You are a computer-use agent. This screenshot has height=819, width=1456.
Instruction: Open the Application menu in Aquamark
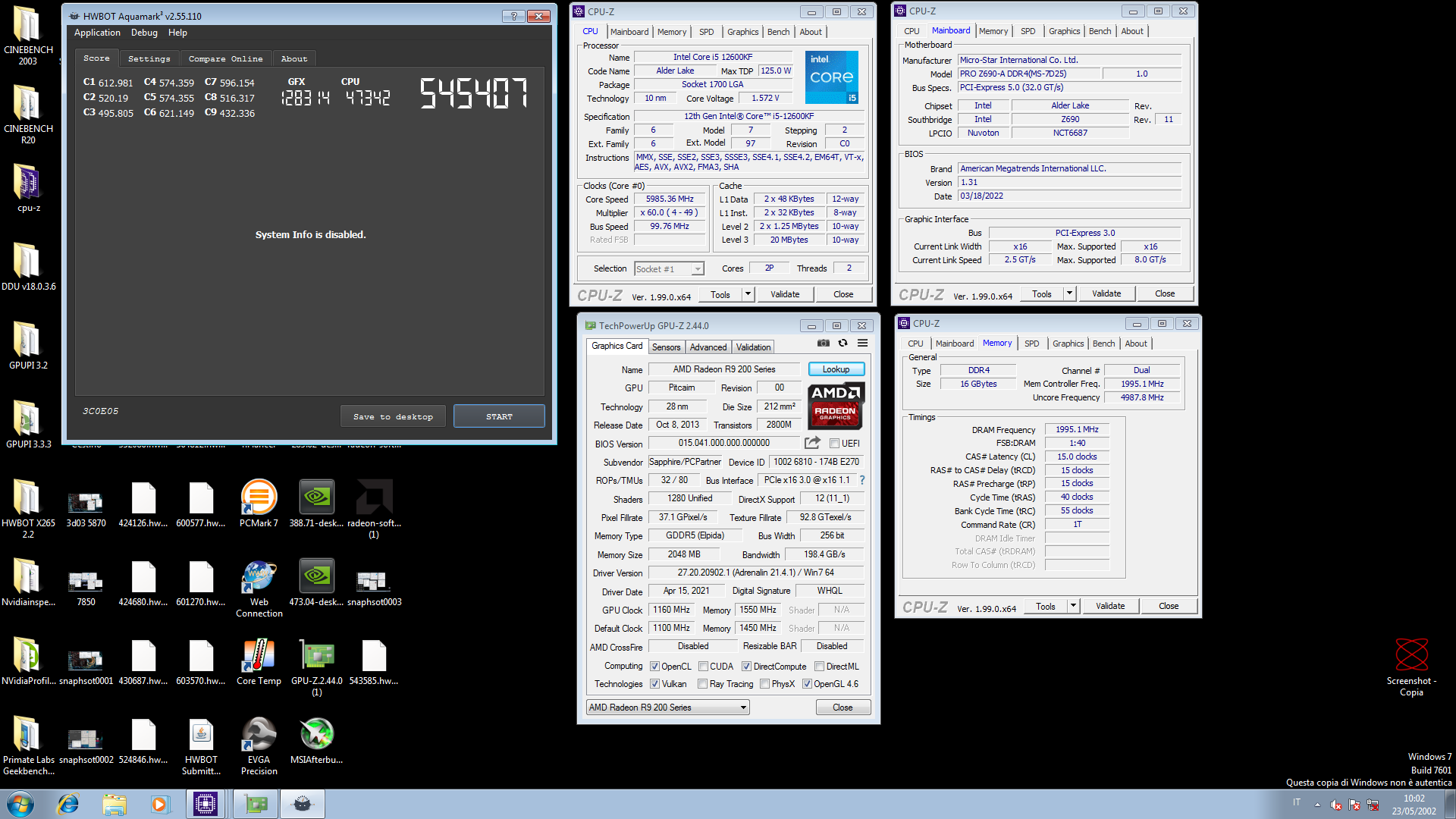tap(97, 33)
